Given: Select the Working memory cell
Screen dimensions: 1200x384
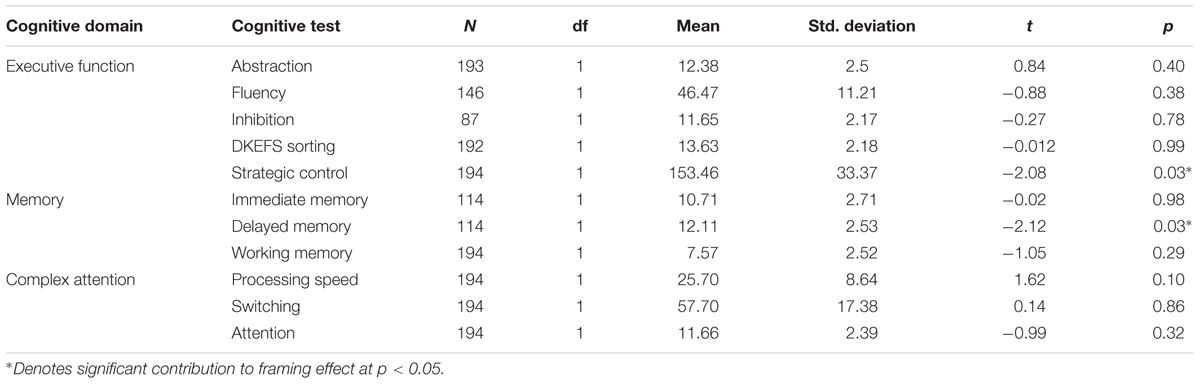Looking at the screenshot, I should point(288,251).
